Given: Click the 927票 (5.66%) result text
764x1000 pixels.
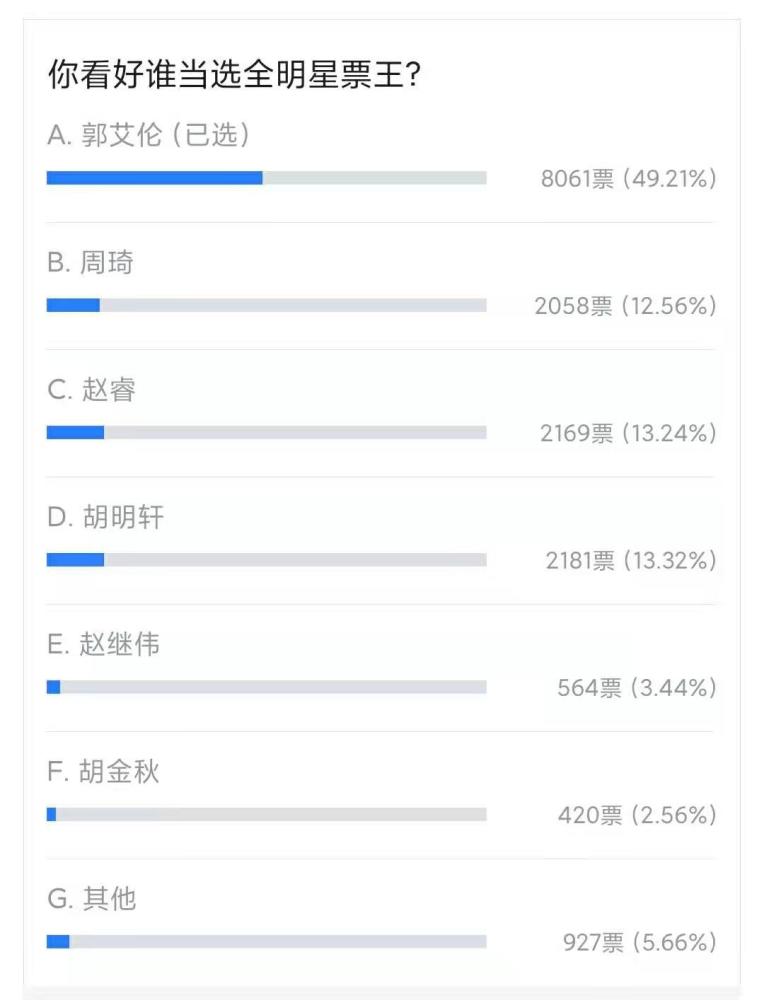Looking at the screenshot, I should pos(640,942).
